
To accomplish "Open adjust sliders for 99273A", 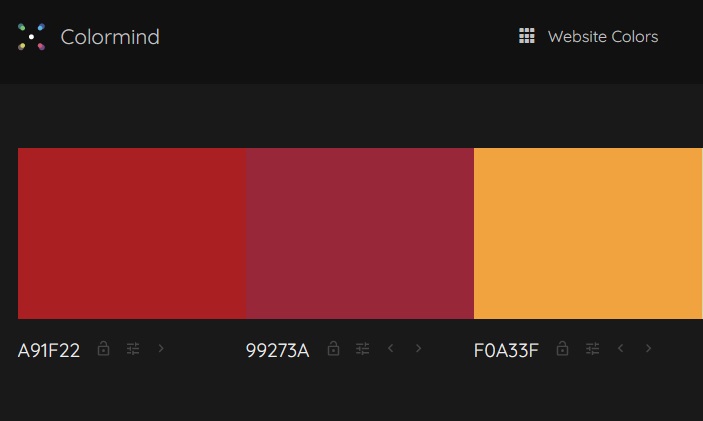I will coord(362,348).
